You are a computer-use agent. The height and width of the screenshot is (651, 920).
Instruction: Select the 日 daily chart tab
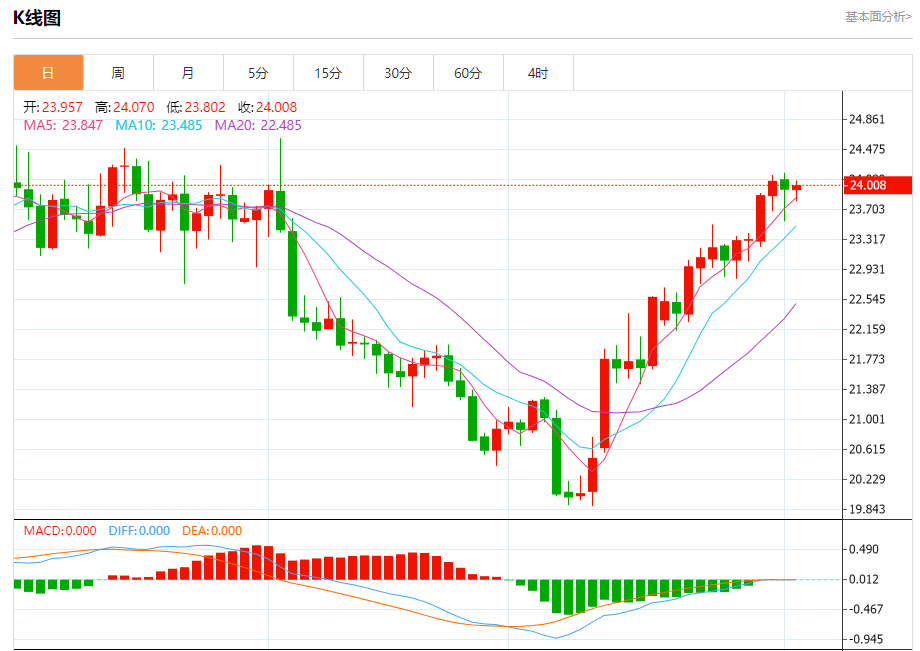tap(48, 73)
